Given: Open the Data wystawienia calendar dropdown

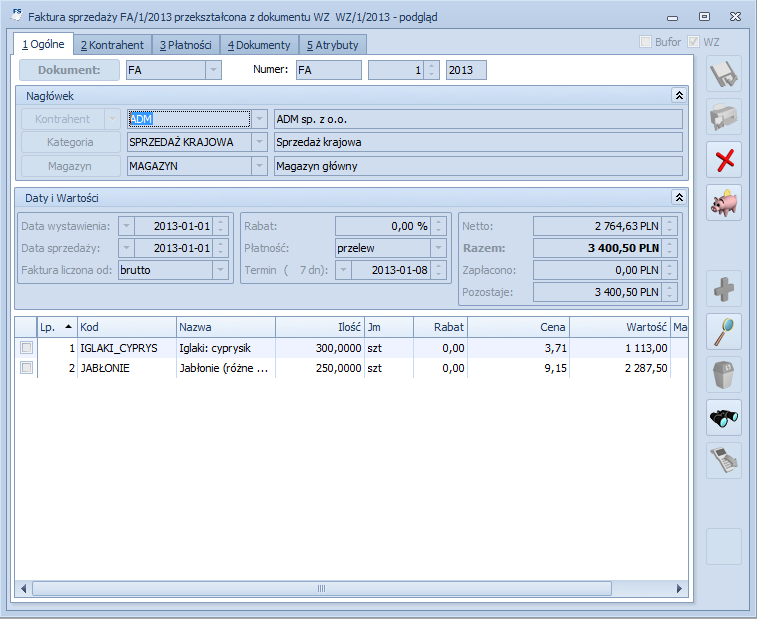Looking at the screenshot, I should (x=126, y=226).
